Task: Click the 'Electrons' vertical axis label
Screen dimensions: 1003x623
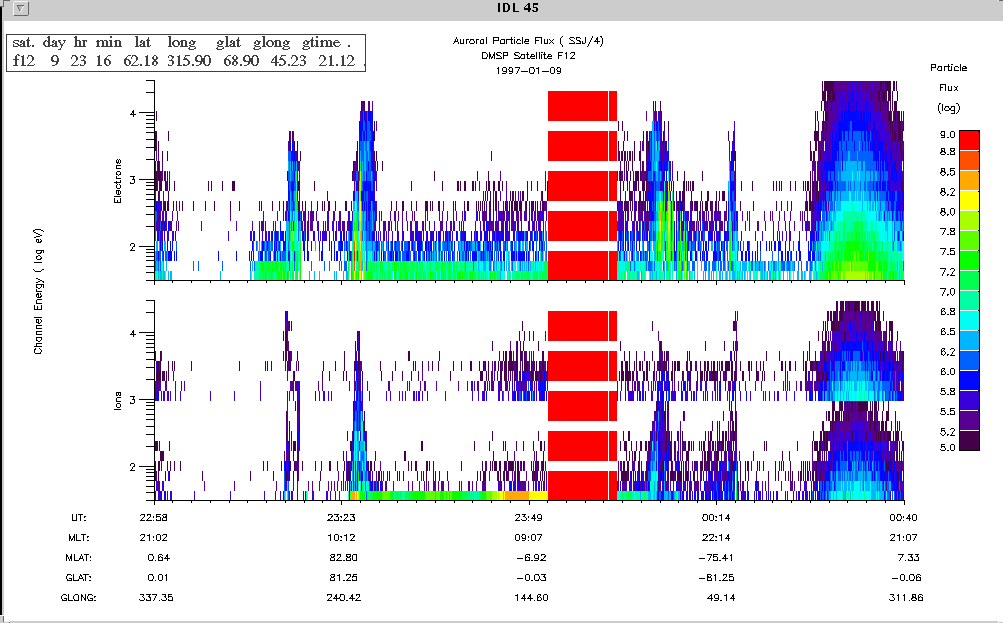Action: pyautogui.click(x=118, y=182)
